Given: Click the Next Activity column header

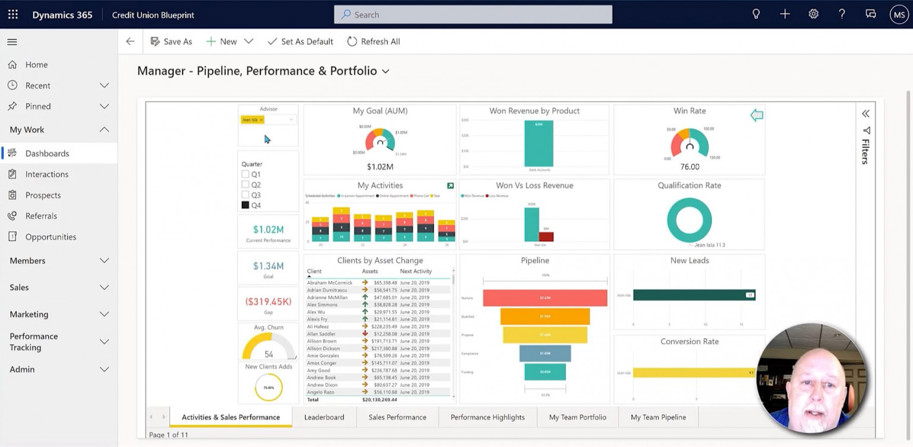Looking at the screenshot, I should [416, 271].
